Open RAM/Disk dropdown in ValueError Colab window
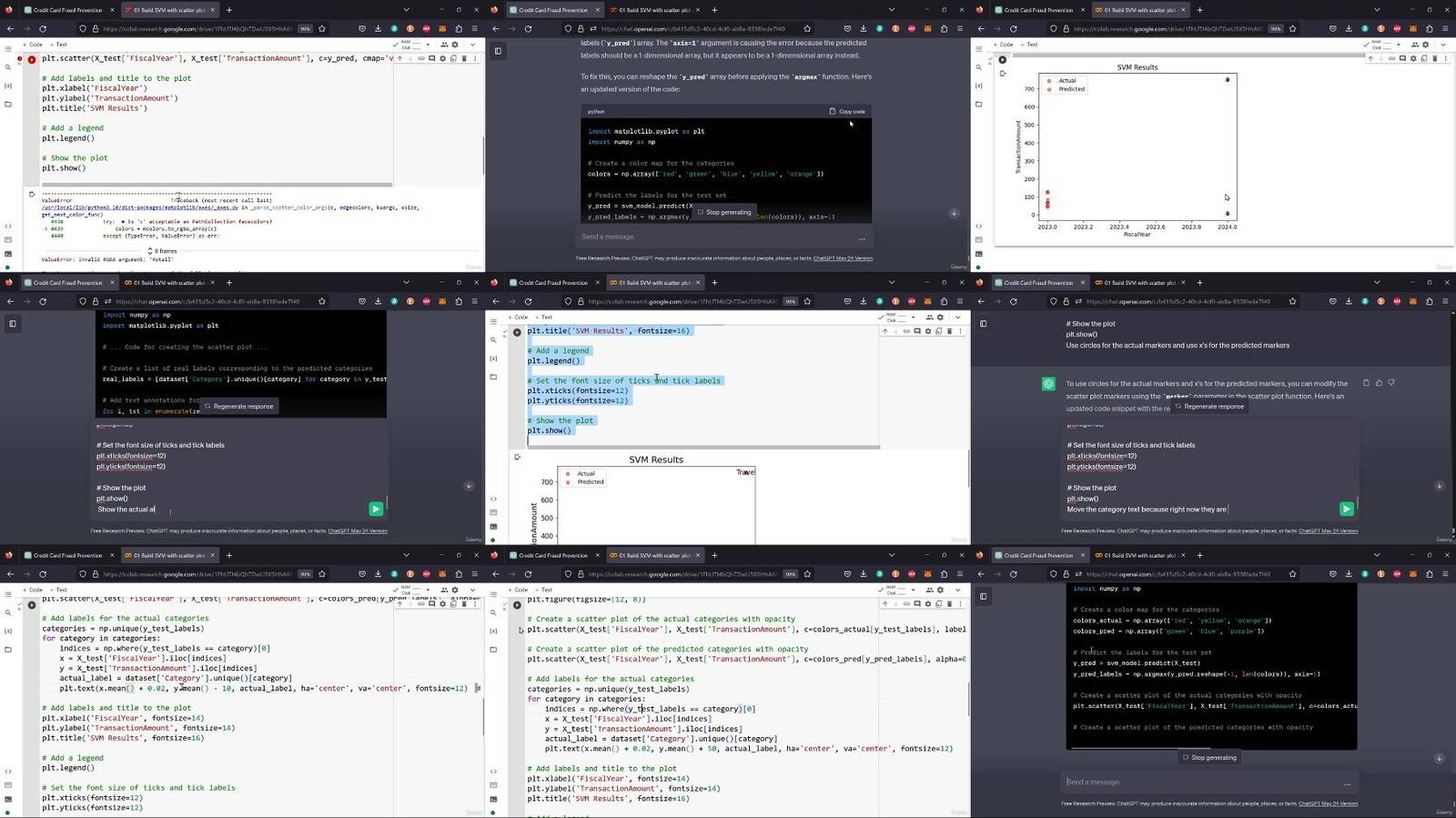The image size is (1456, 818). click(428, 44)
